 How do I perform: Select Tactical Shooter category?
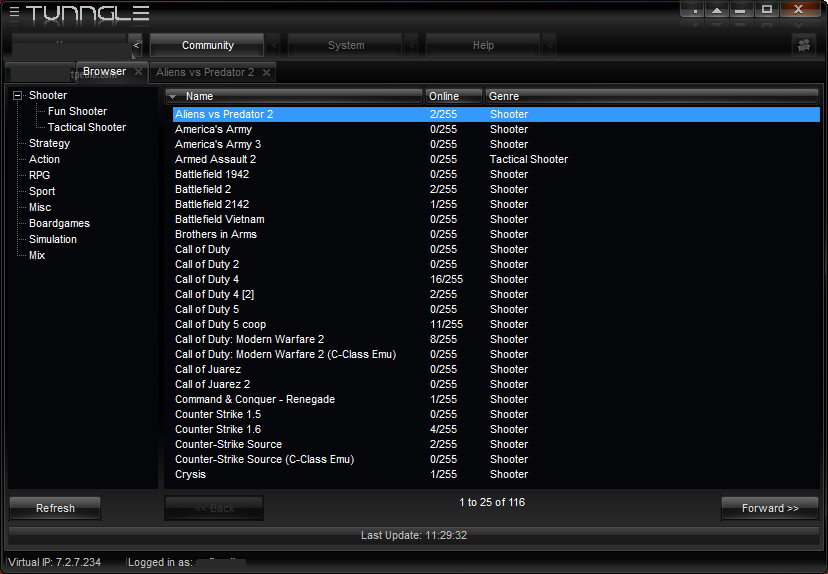click(x=87, y=127)
